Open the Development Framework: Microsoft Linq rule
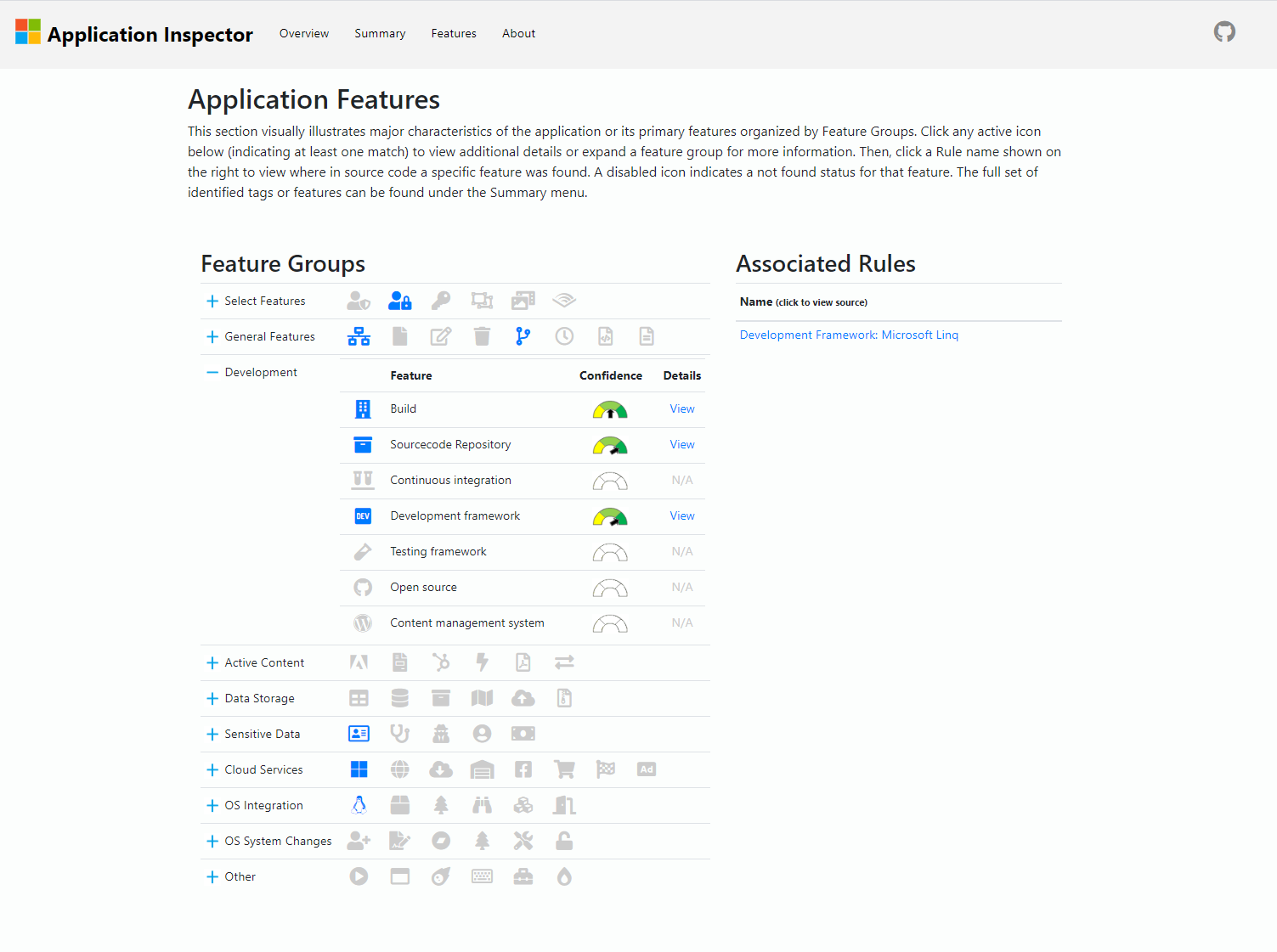The height and width of the screenshot is (952, 1277). [849, 335]
